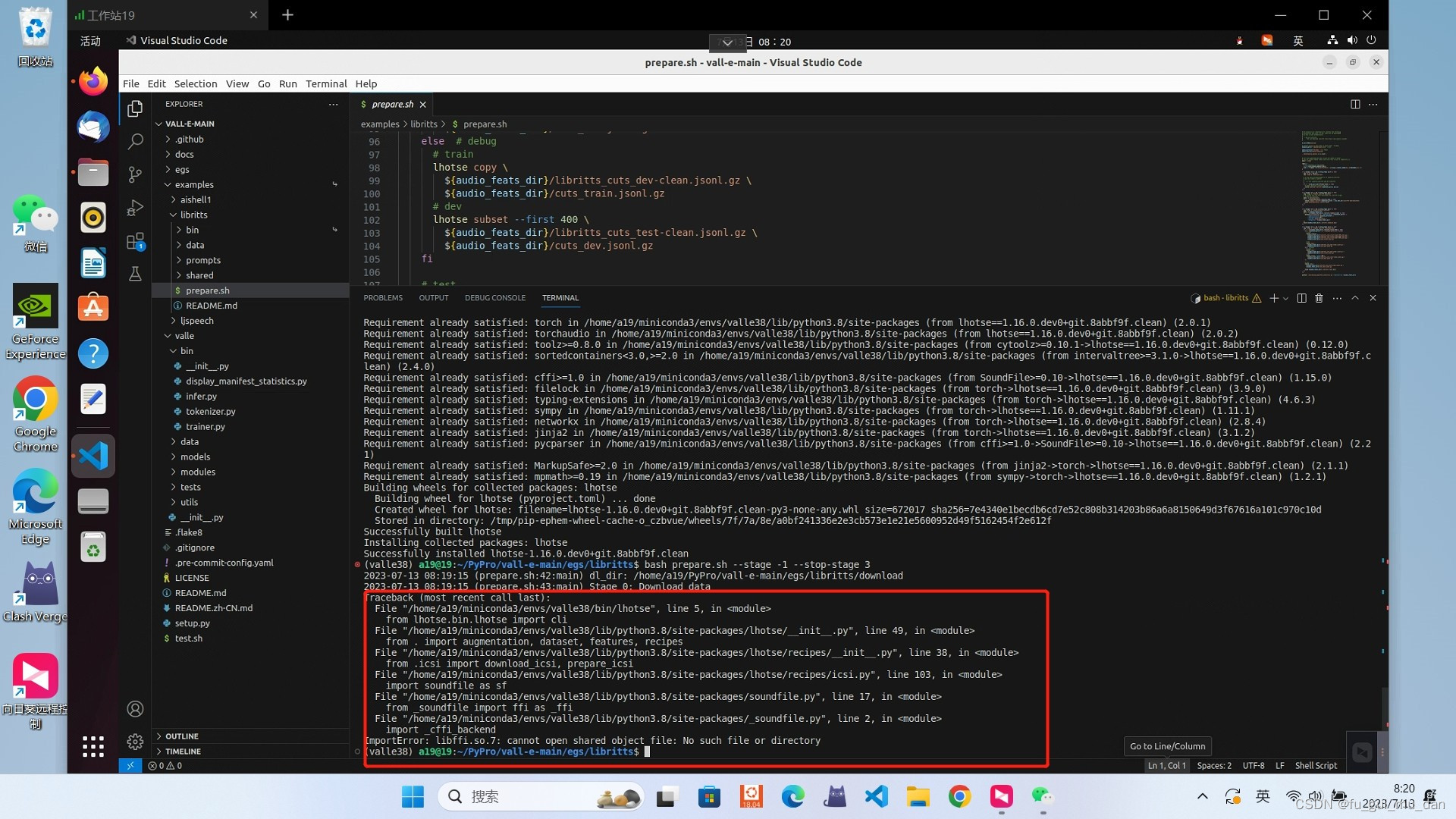Click the Extensions icon in sidebar

pos(134,243)
